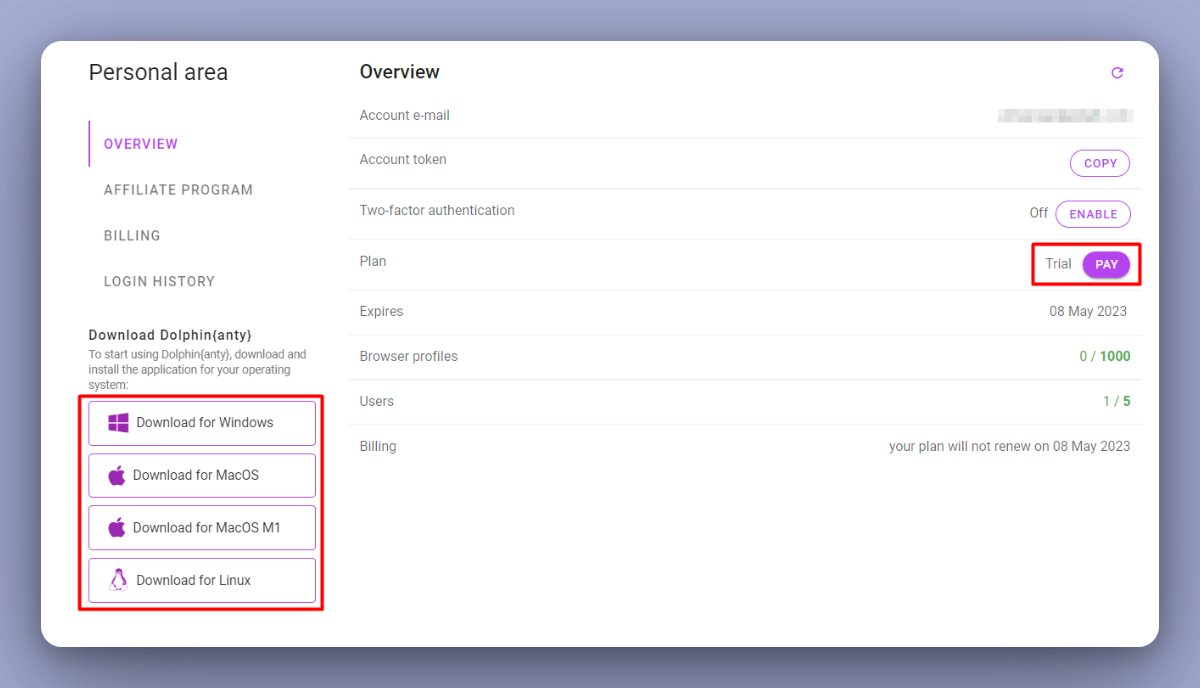The height and width of the screenshot is (688, 1200).
Task: Download the app for MacOS
Action: [x=202, y=475]
